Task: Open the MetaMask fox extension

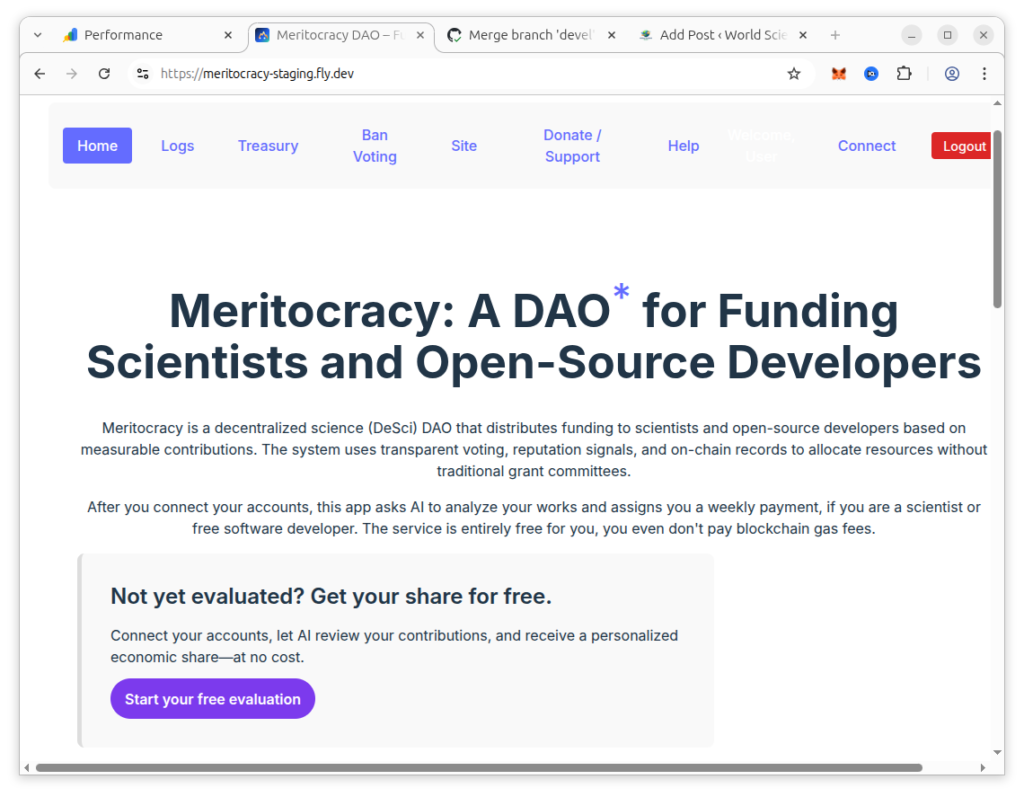Action: tap(839, 74)
